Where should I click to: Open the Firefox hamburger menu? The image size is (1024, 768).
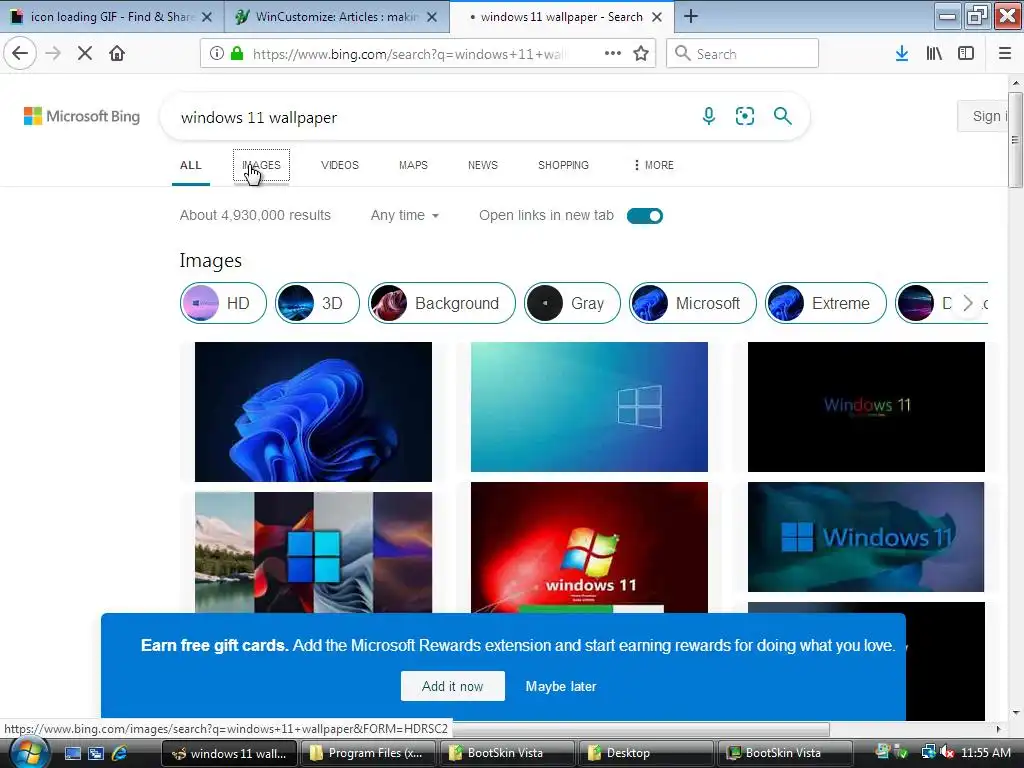1005,54
